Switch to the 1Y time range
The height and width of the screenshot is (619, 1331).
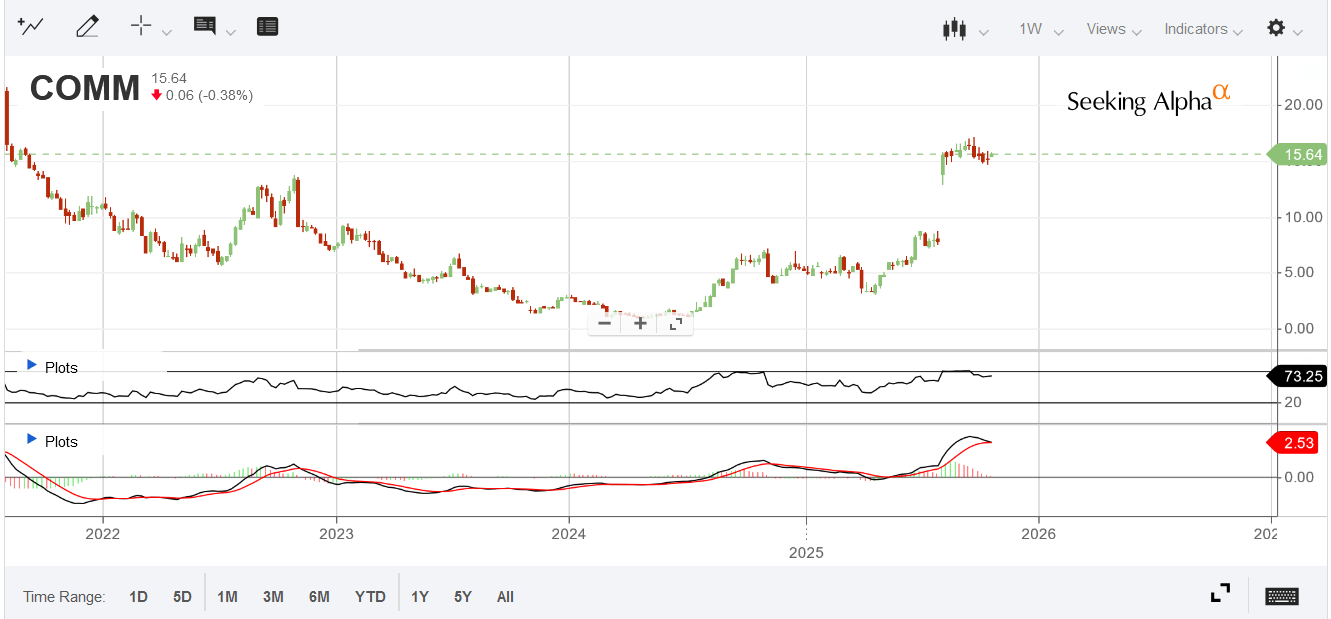[420, 596]
